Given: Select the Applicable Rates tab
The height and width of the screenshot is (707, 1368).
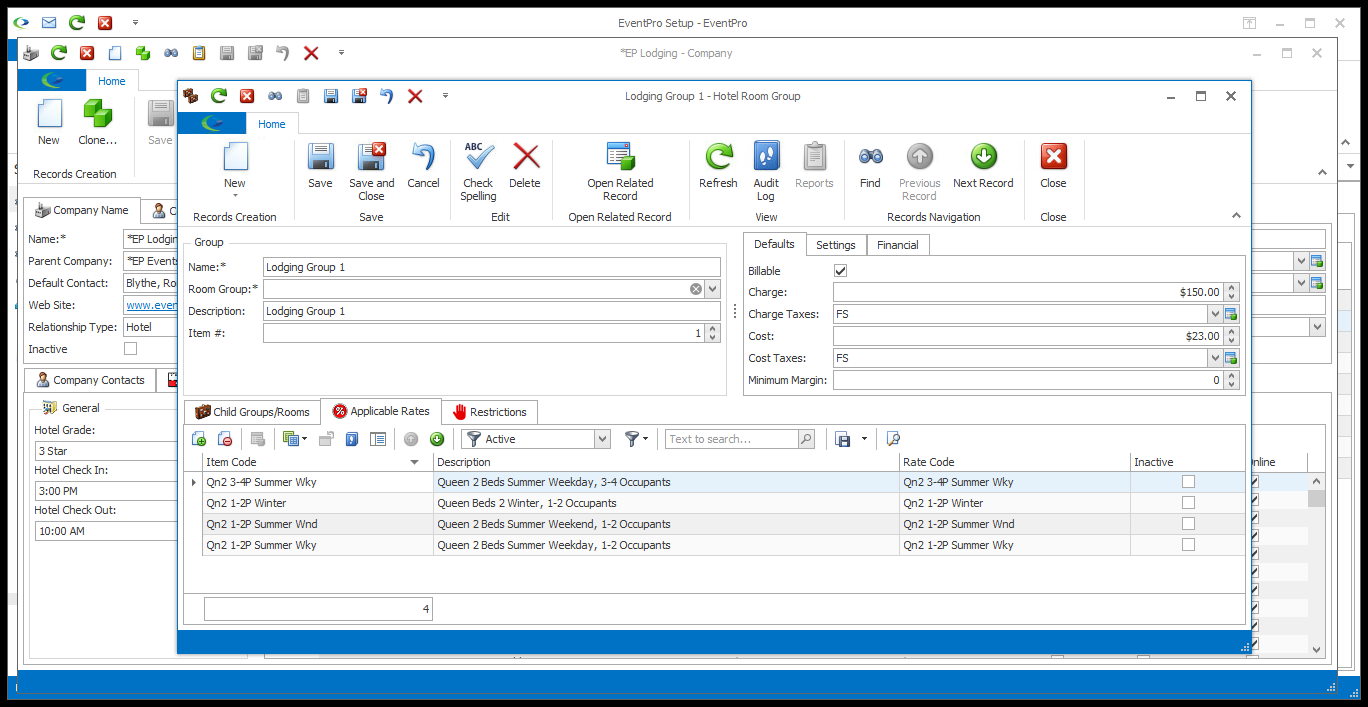Looking at the screenshot, I should click(381, 411).
